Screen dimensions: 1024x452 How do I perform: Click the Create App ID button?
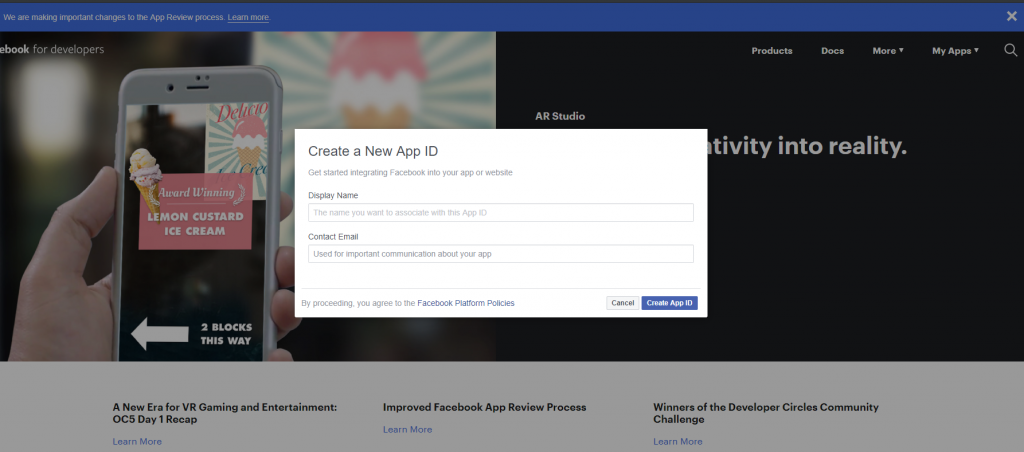669,303
